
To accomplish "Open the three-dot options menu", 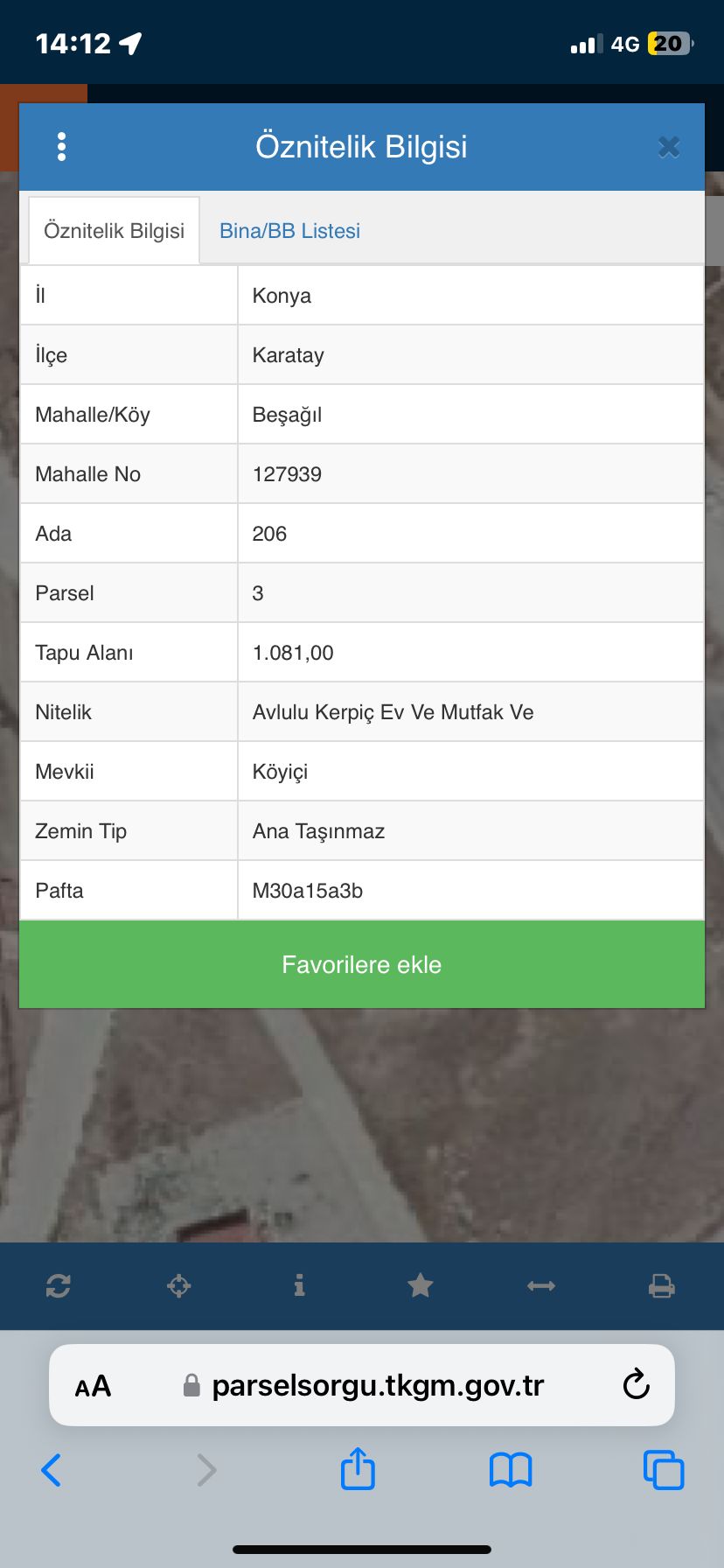I will pos(61,147).
